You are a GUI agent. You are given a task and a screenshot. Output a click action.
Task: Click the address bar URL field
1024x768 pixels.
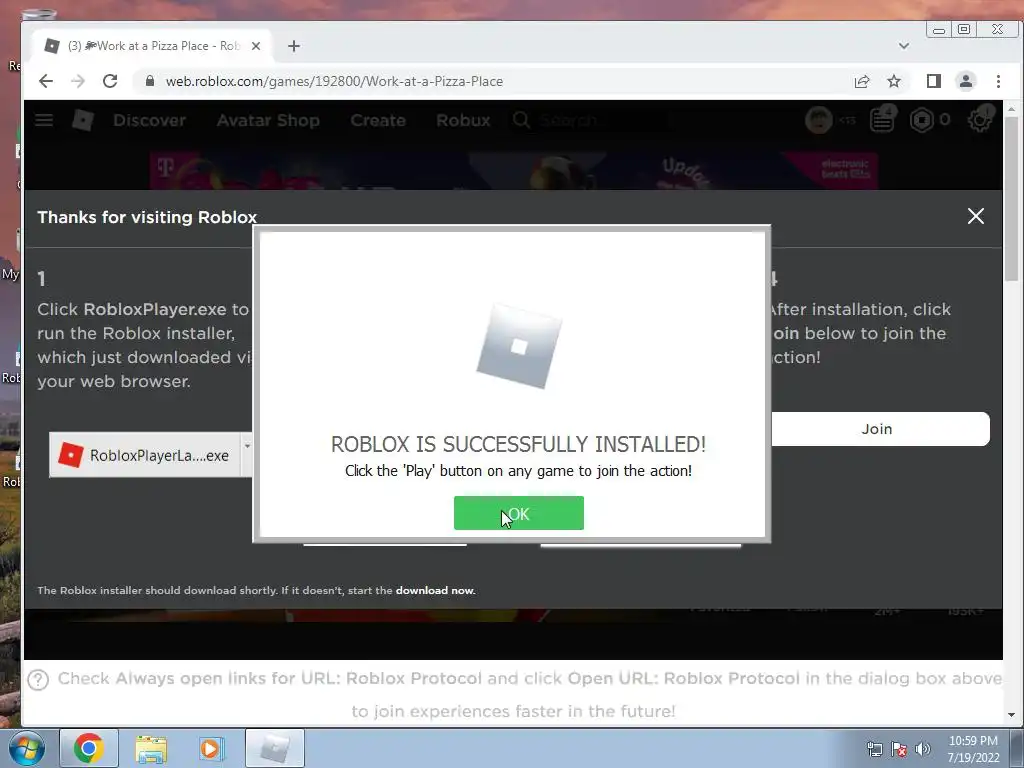pos(490,81)
